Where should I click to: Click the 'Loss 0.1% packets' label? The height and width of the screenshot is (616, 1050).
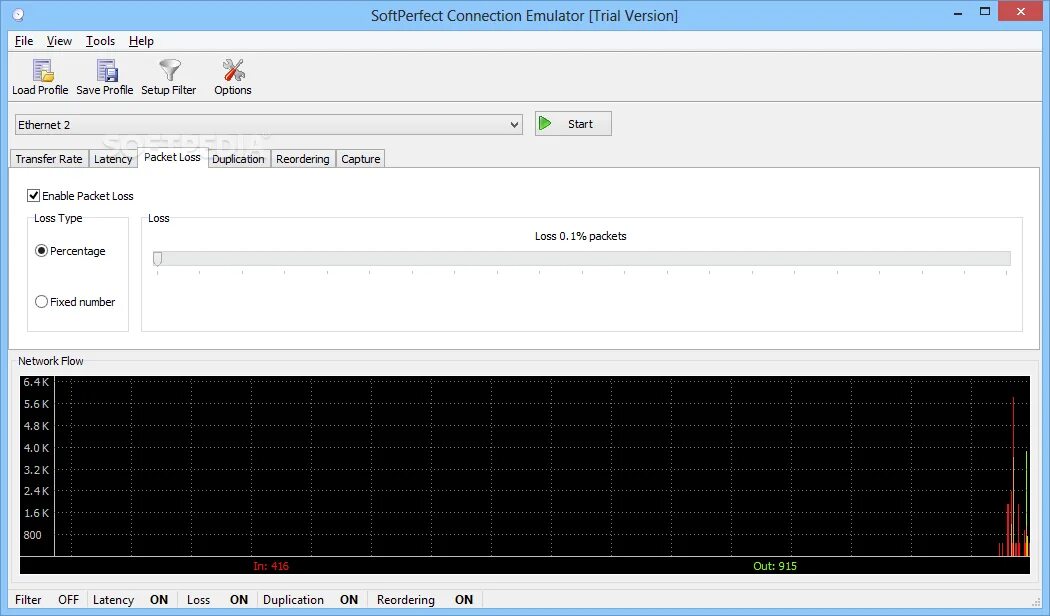click(581, 236)
